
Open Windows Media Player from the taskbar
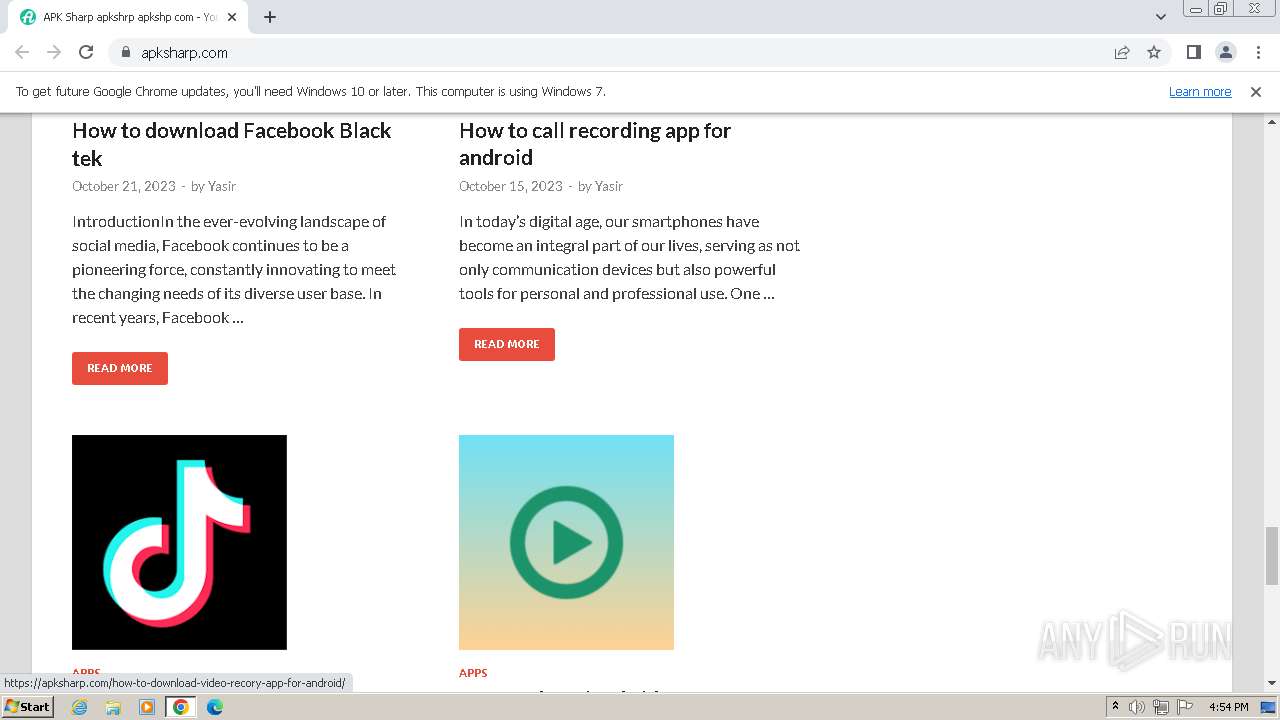tap(147, 707)
